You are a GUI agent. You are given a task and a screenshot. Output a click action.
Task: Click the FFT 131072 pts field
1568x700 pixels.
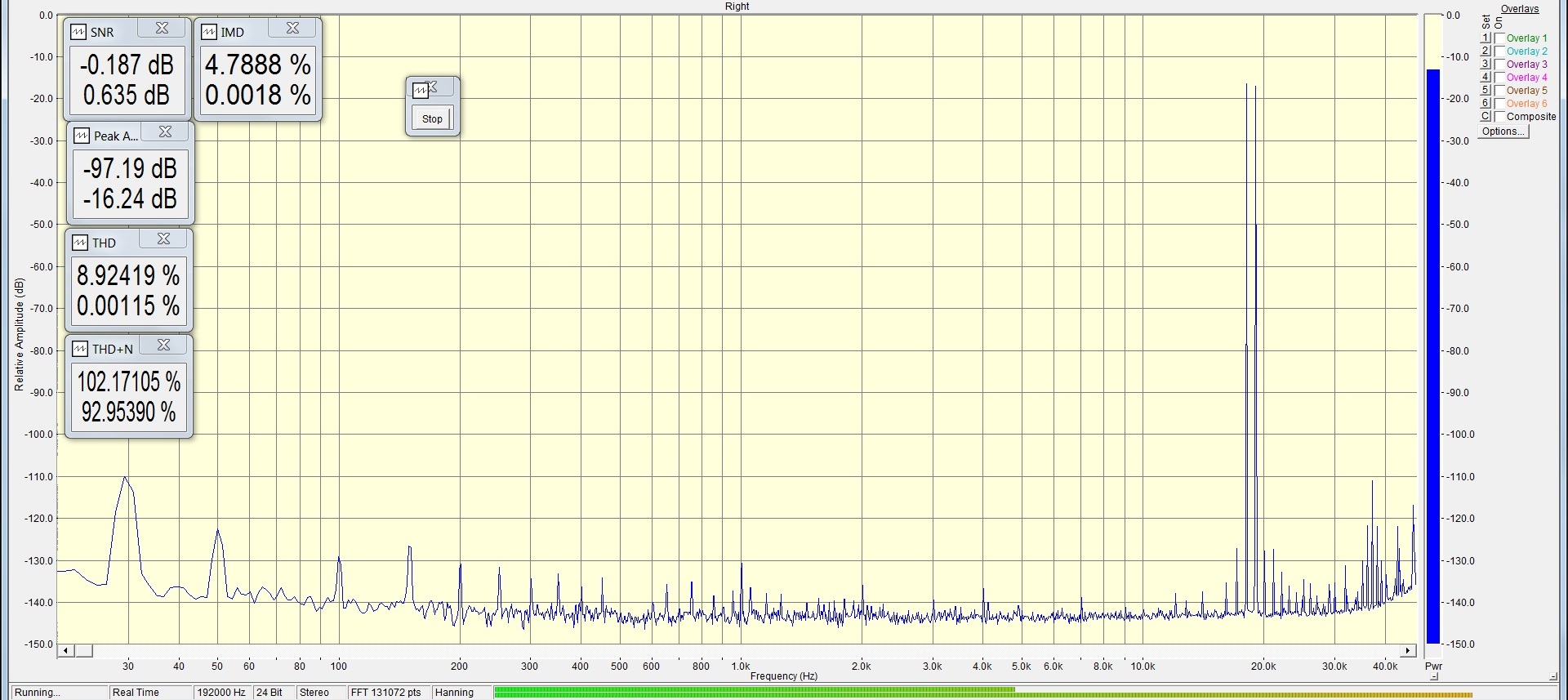click(389, 692)
